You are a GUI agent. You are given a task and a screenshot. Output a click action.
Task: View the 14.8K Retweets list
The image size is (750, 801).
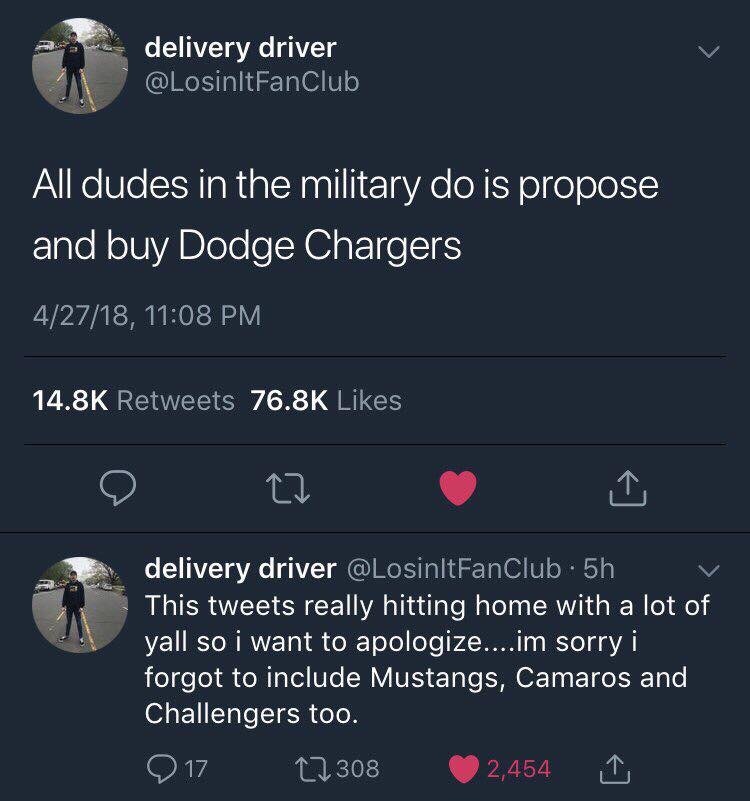(133, 400)
